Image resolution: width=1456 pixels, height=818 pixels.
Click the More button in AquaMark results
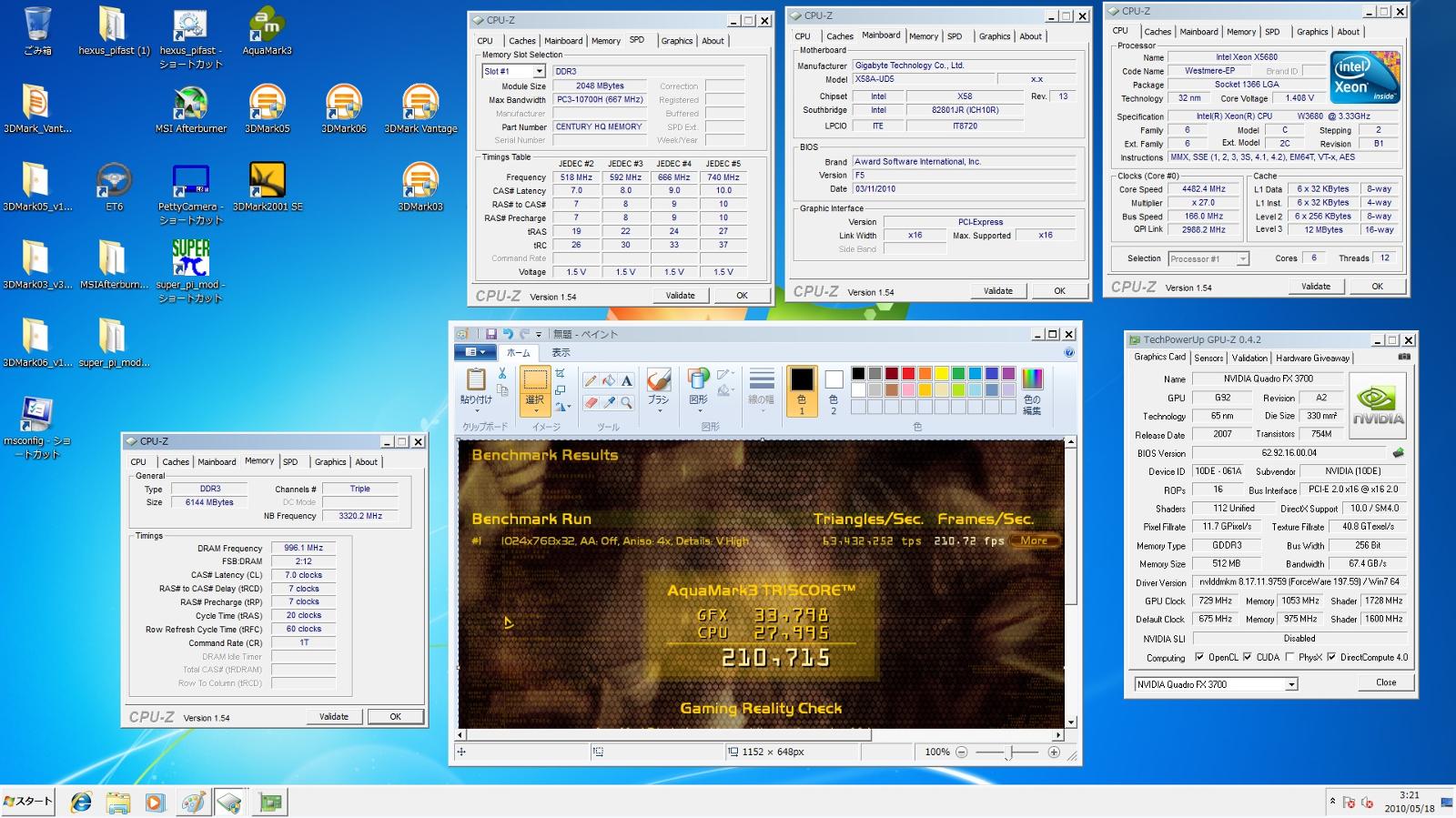[1034, 540]
